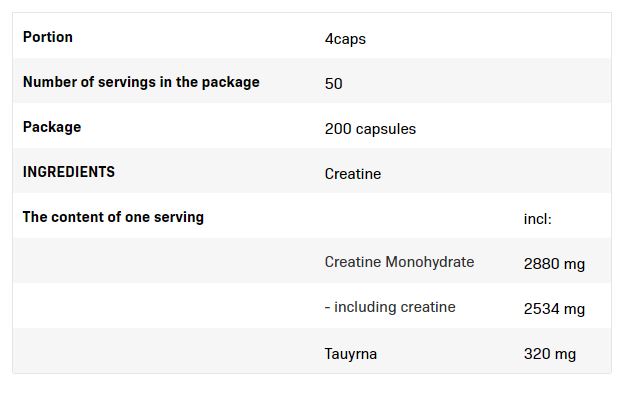Click the INGREDIENTS heading label
The image size is (644, 401).
[69, 172]
